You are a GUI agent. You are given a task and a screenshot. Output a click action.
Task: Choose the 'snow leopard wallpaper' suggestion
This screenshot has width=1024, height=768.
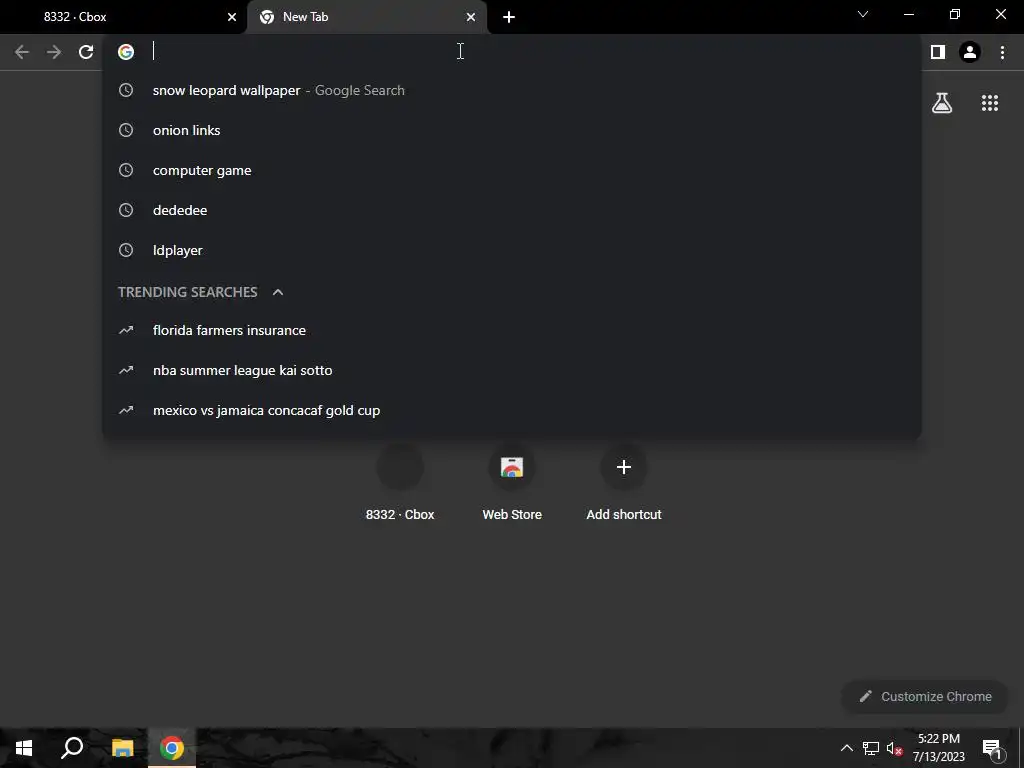pyautogui.click(x=512, y=90)
